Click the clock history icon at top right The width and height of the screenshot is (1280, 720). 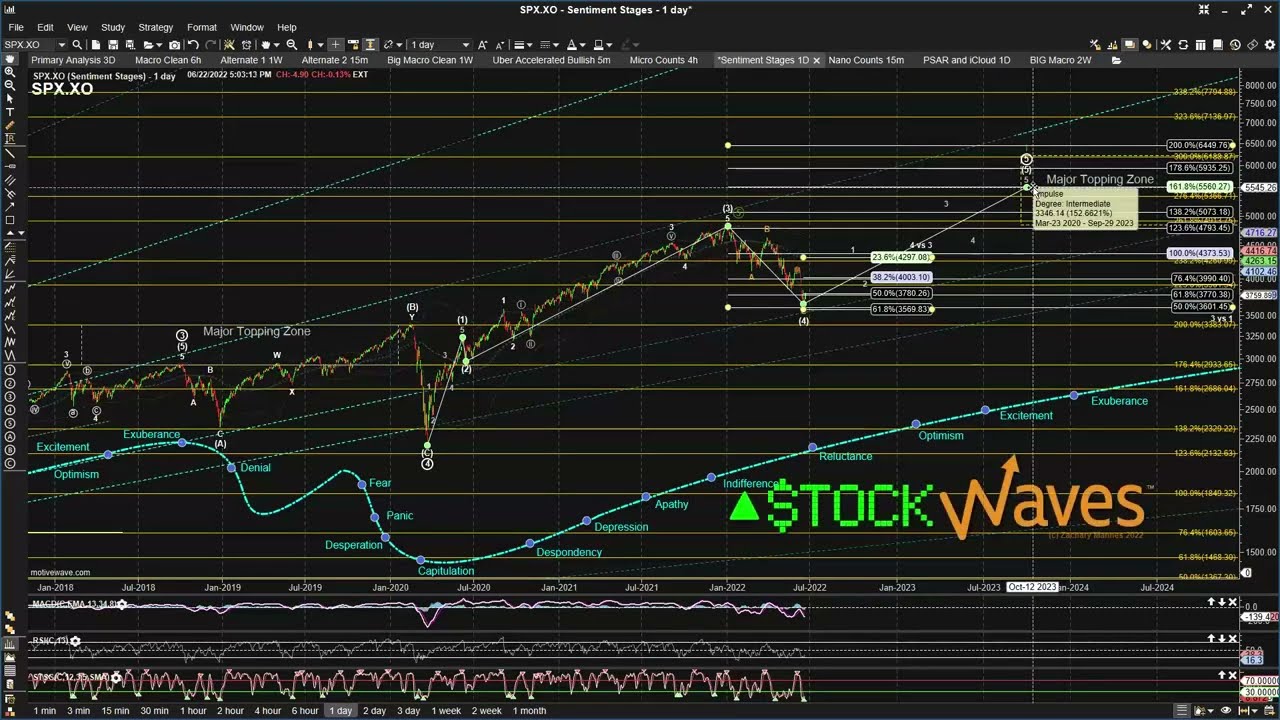tap(1235, 45)
